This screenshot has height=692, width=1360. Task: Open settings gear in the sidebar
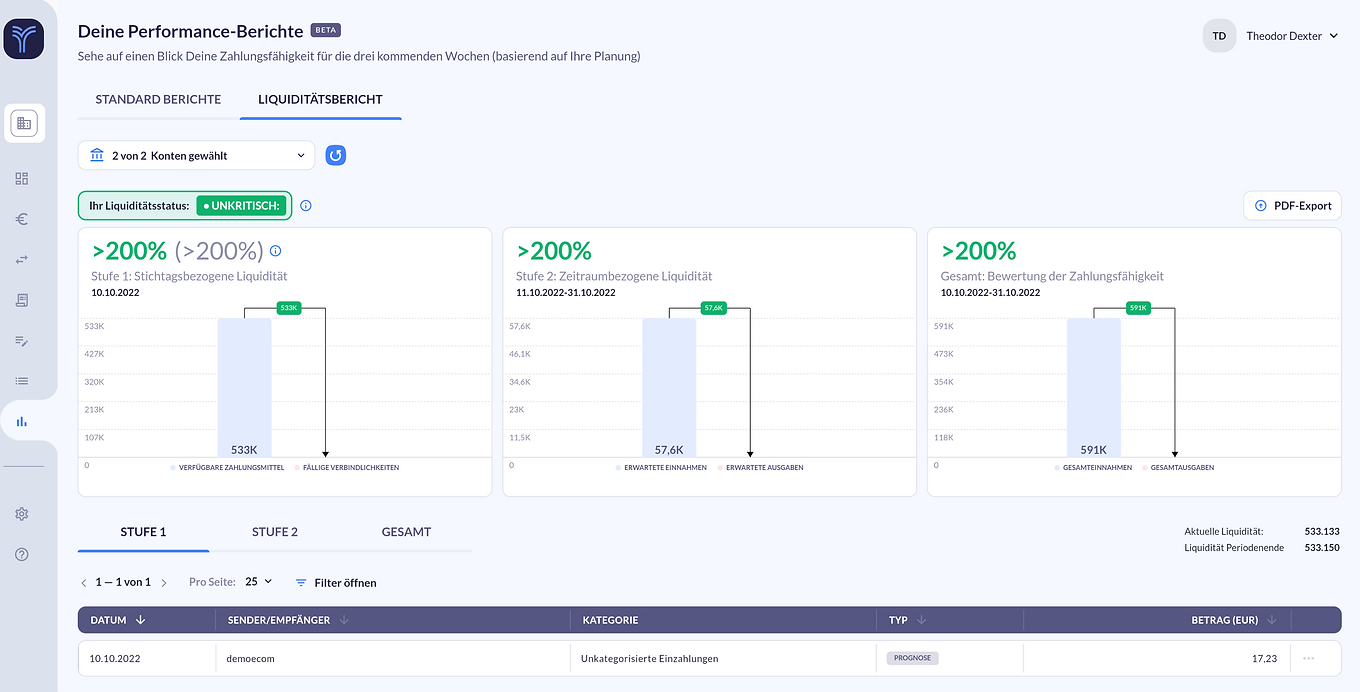pos(22,514)
